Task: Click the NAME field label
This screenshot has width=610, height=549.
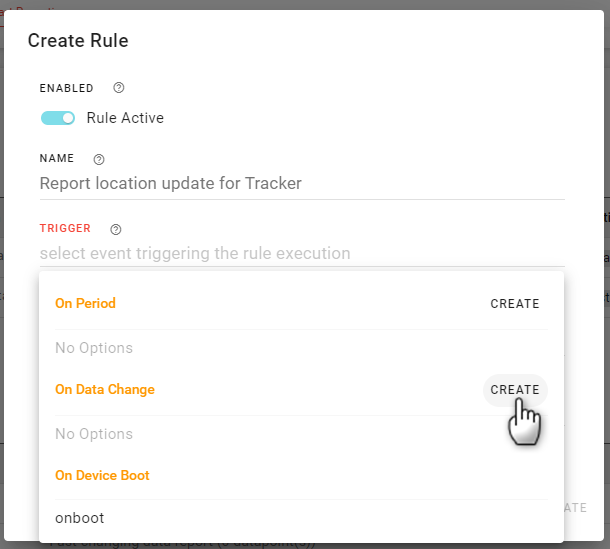Action: 57,159
